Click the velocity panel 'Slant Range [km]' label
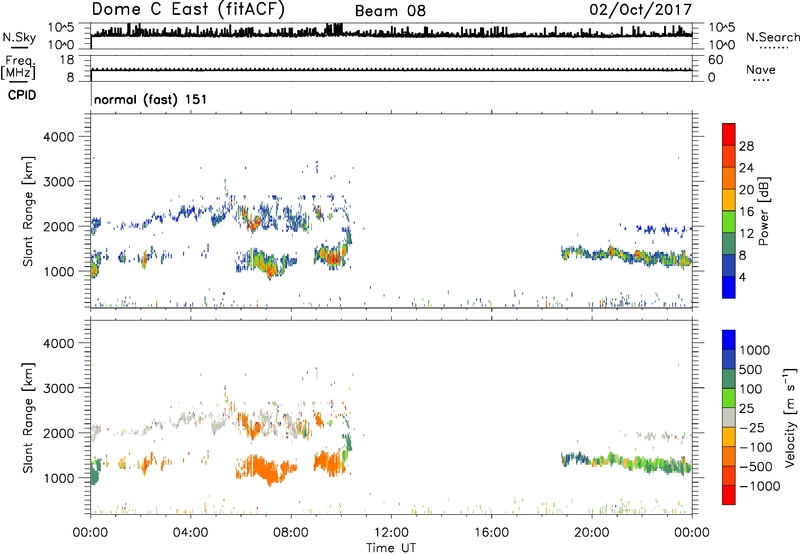This screenshot has width=800, height=554. click(29, 417)
